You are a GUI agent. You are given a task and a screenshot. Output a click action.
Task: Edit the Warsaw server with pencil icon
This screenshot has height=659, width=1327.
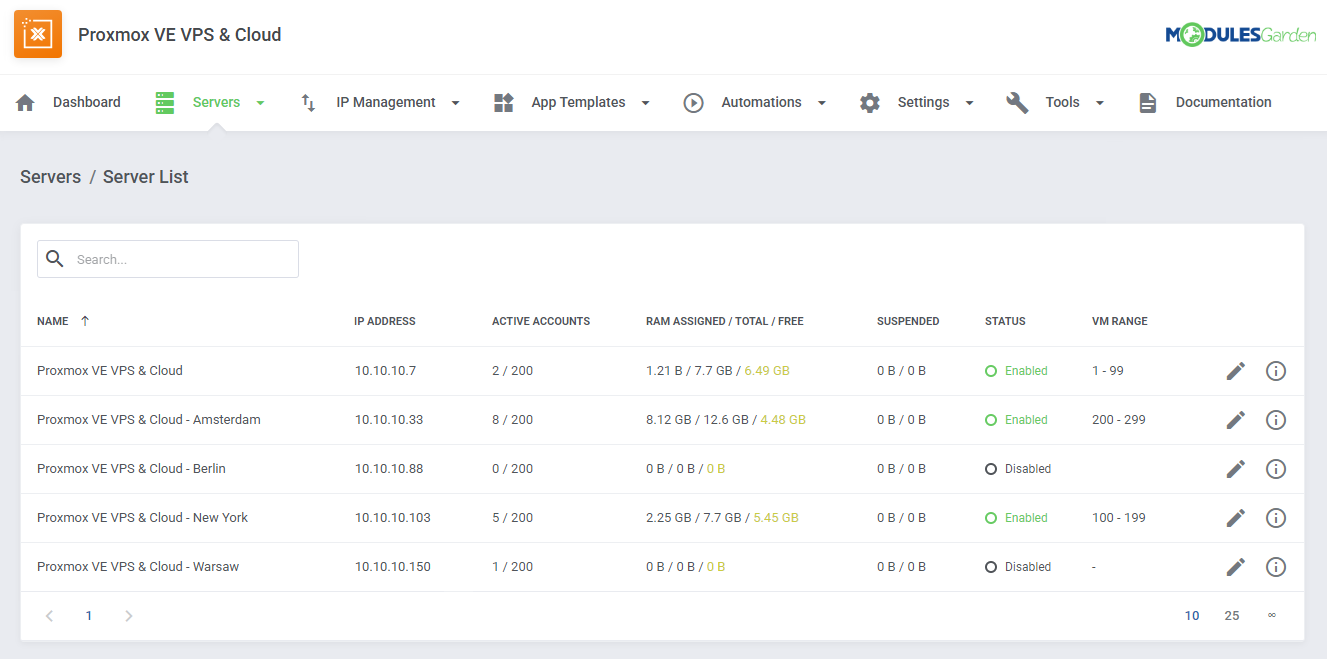(1236, 567)
